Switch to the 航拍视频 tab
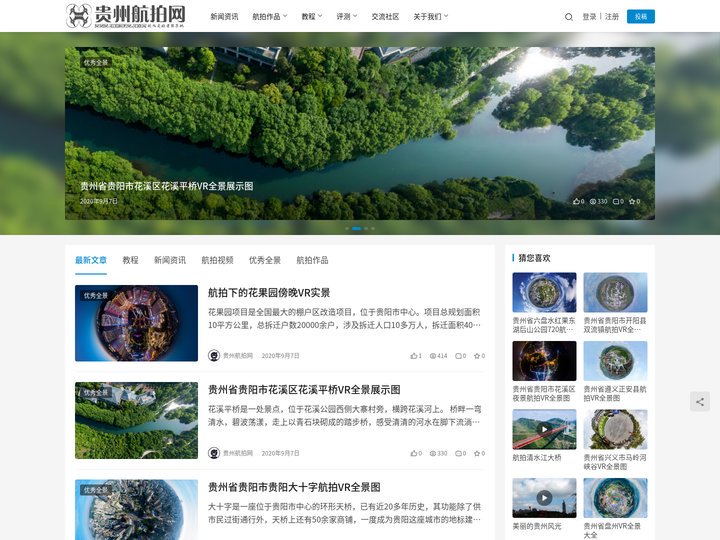This screenshot has width=720, height=540. point(217,260)
